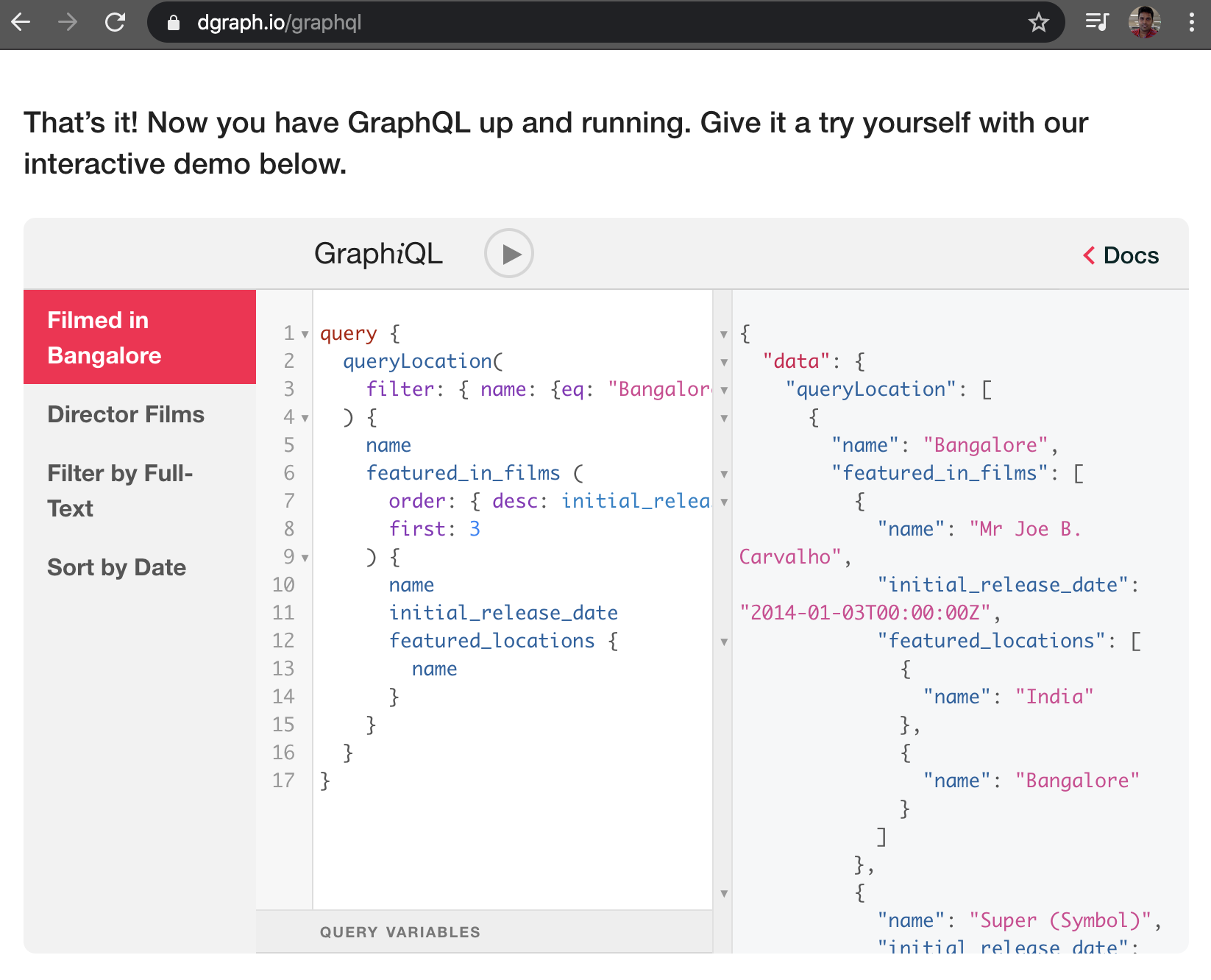This screenshot has height=980, width=1211.
Task: Place cursor on "name" at line 13
Action: point(434,669)
